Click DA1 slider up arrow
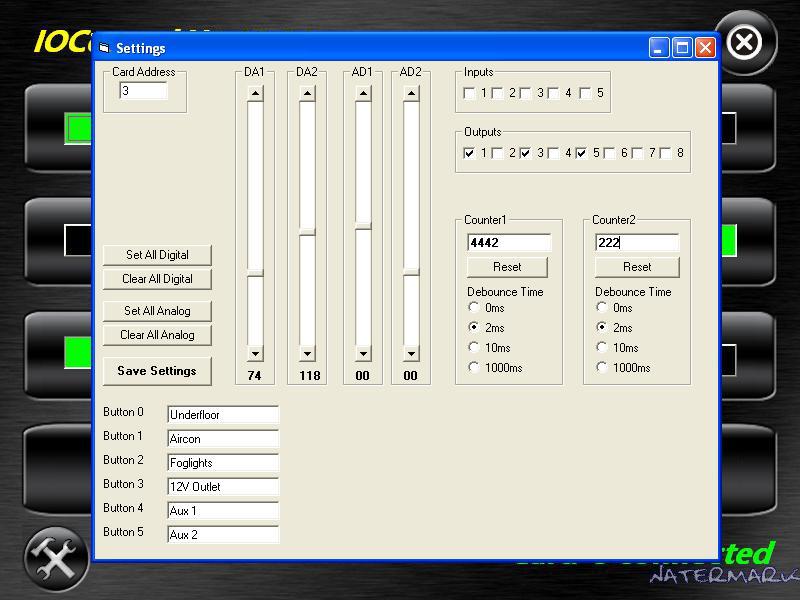This screenshot has height=600, width=800. (255, 94)
